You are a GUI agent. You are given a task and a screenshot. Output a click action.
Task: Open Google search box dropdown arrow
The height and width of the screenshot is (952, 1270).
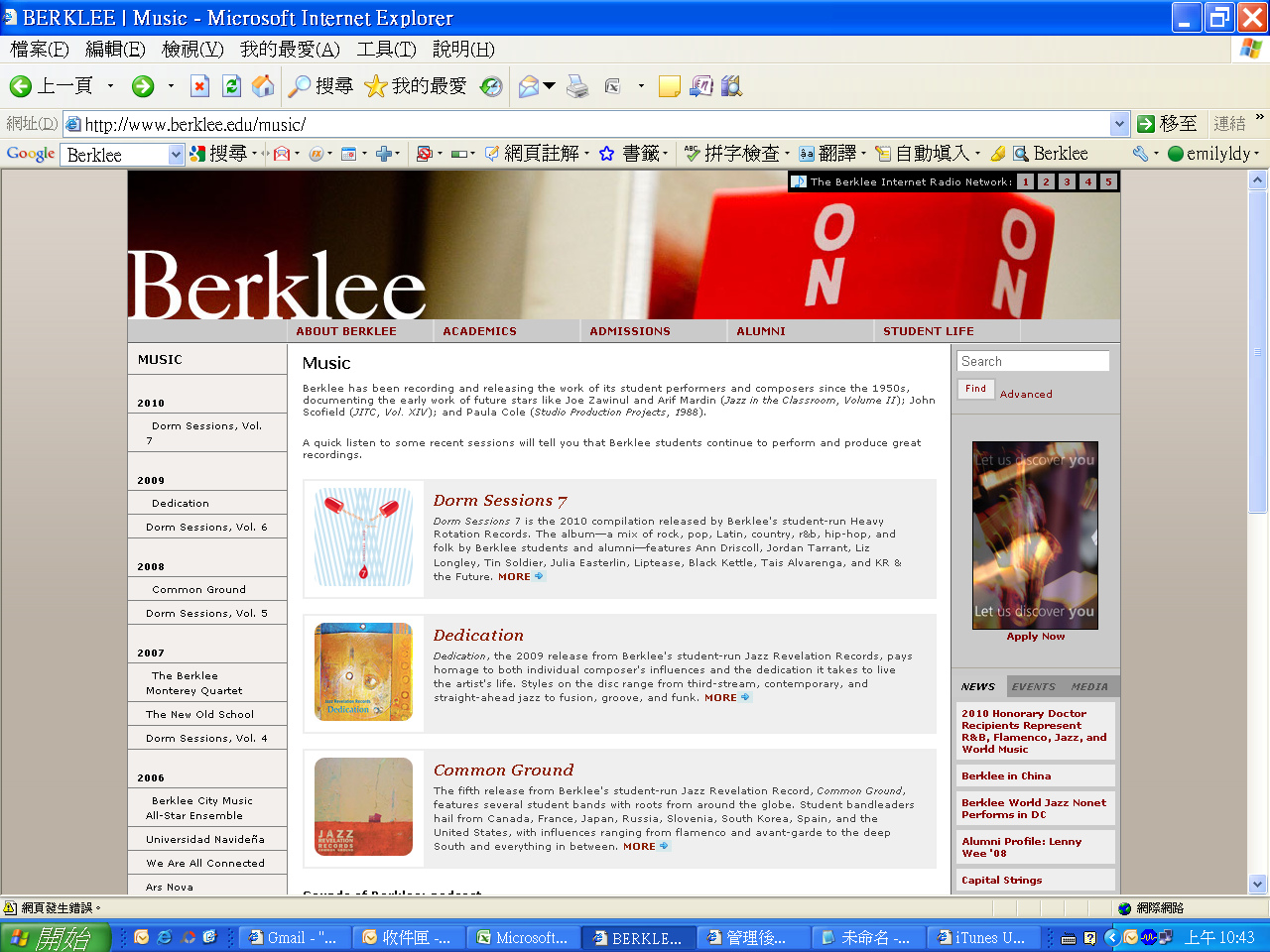[176, 154]
